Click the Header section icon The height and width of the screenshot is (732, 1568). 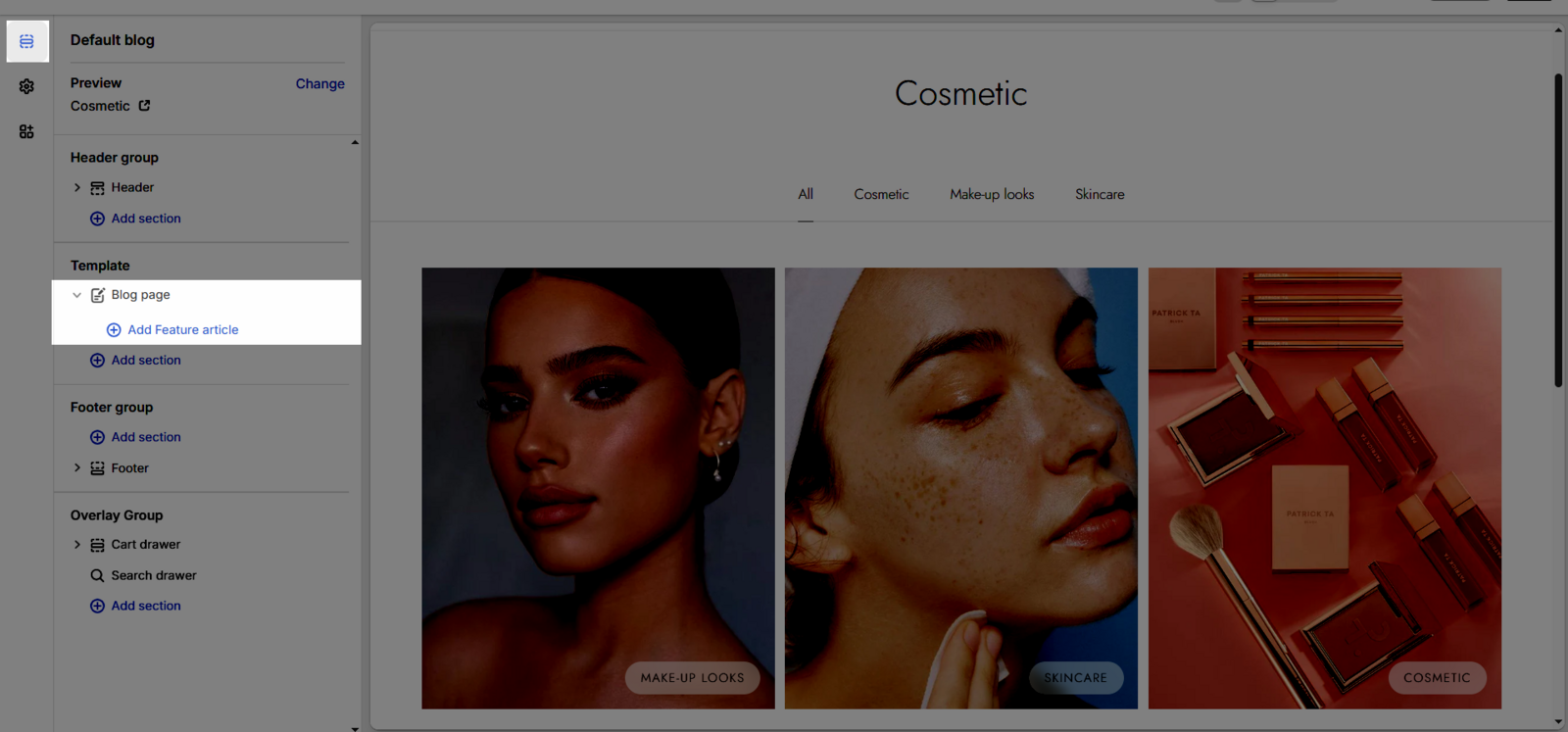(x=97, y=188)
